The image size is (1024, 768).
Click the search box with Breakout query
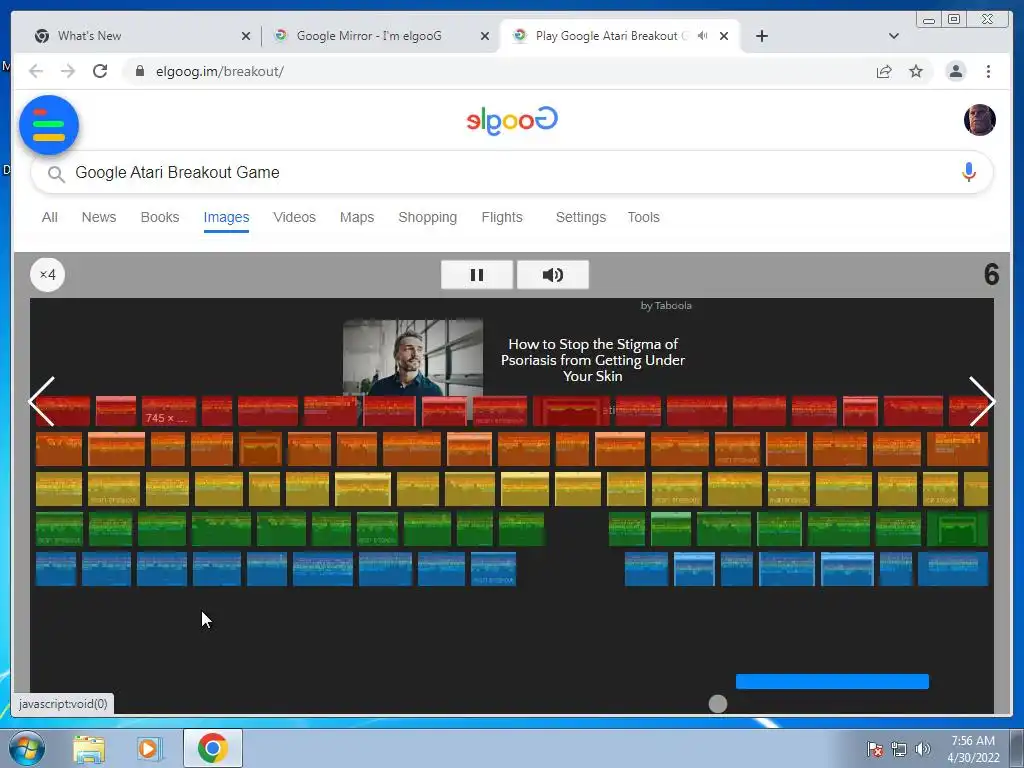512,172
